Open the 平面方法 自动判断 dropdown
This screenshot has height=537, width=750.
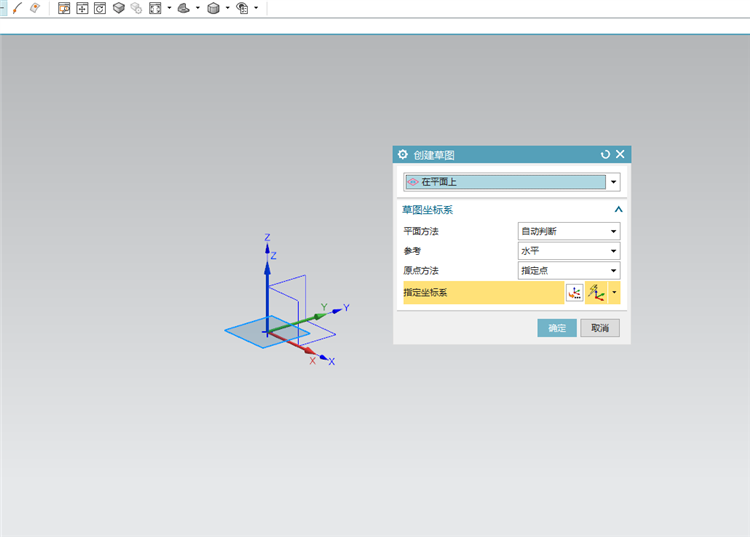point(569,231)
